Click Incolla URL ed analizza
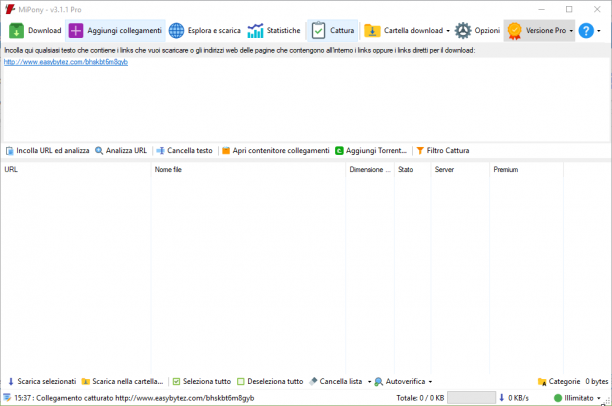 [x=48, y=151]
